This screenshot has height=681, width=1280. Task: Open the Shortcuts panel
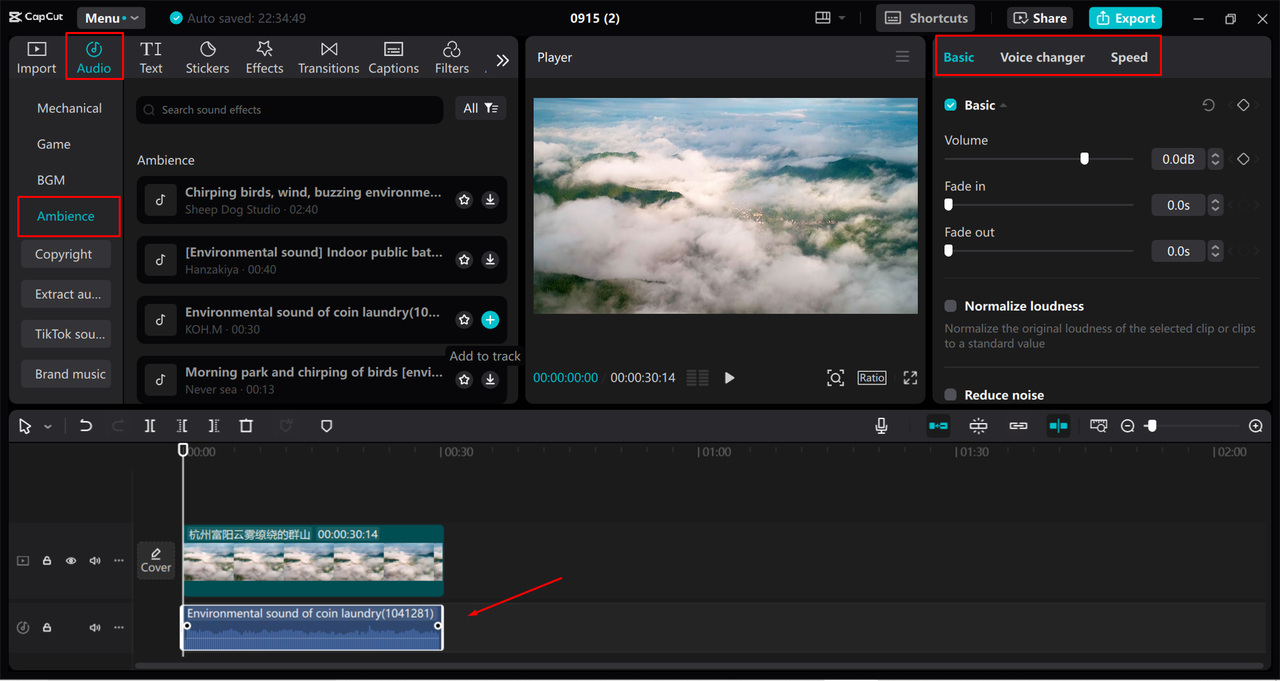[925, 18]
